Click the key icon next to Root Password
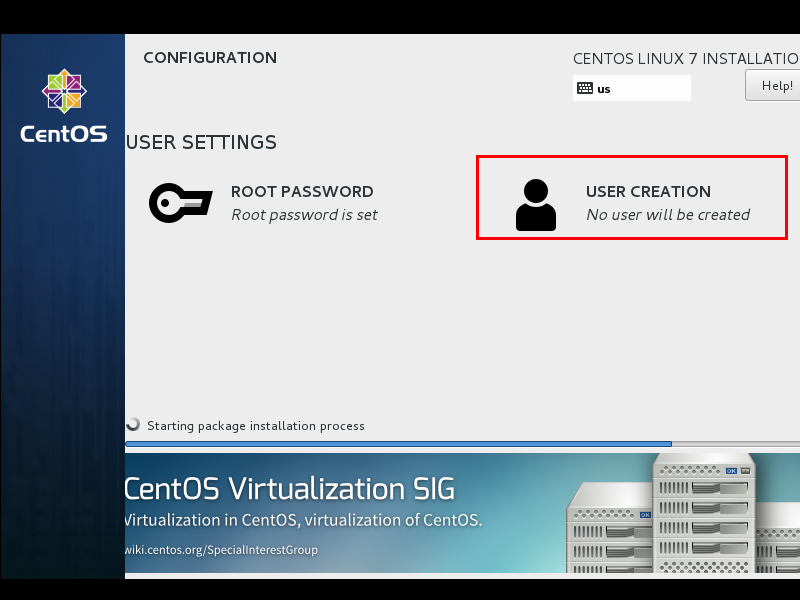 point(180,201)
